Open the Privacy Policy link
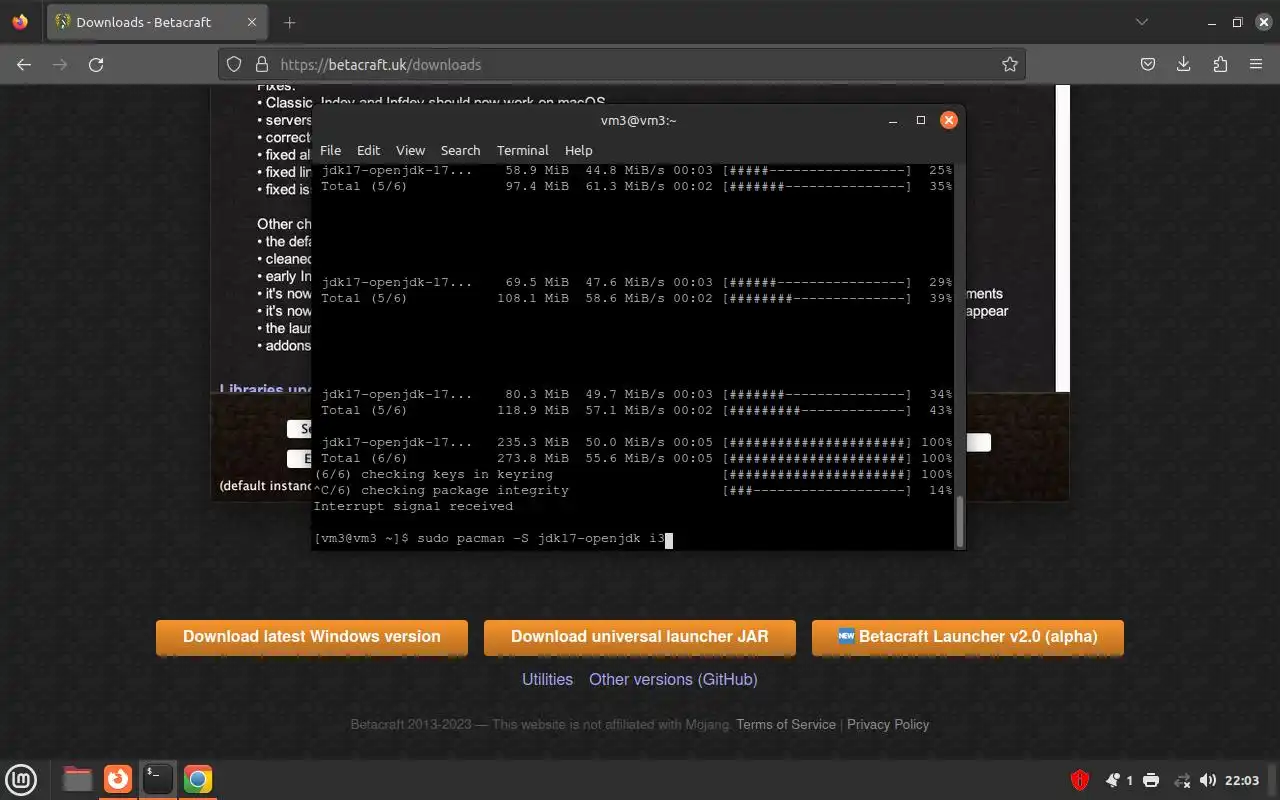Screen dimensions: 1280x800 (888, 724)
